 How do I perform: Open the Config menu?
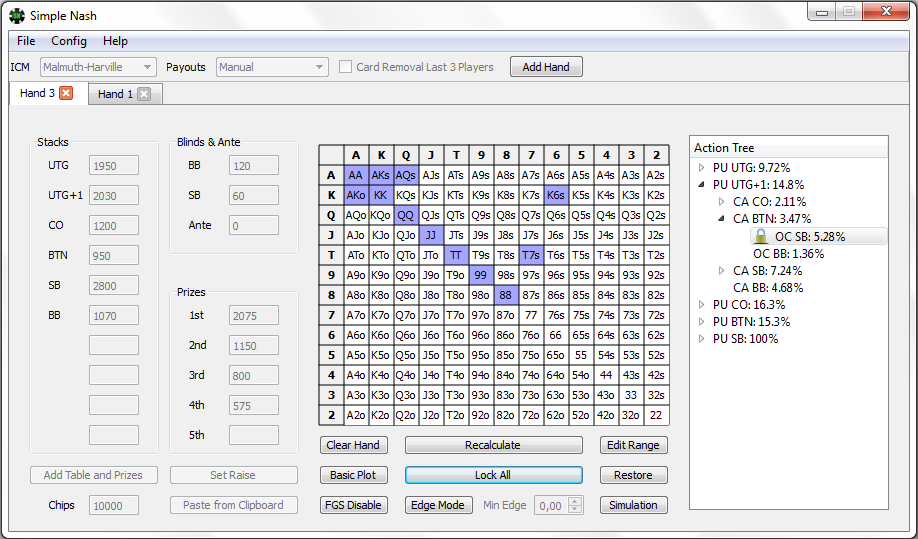[x=68, y=41]
